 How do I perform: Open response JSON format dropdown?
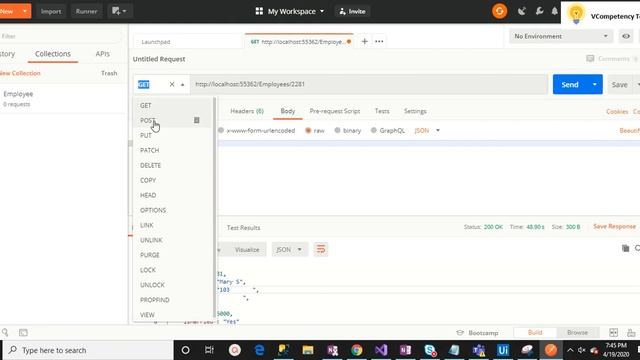[x=289, y=249]
